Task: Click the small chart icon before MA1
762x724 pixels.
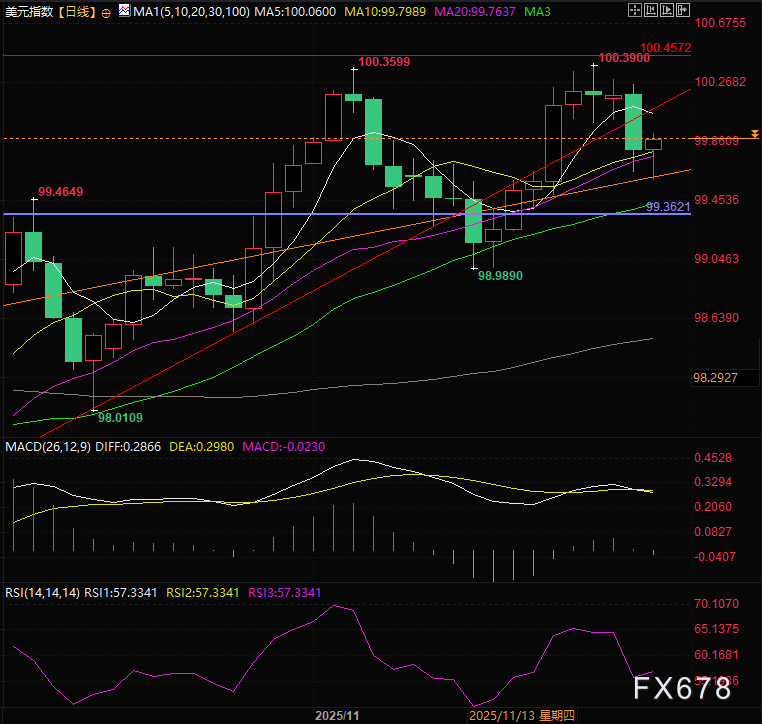Action: [x=123, y=11]
